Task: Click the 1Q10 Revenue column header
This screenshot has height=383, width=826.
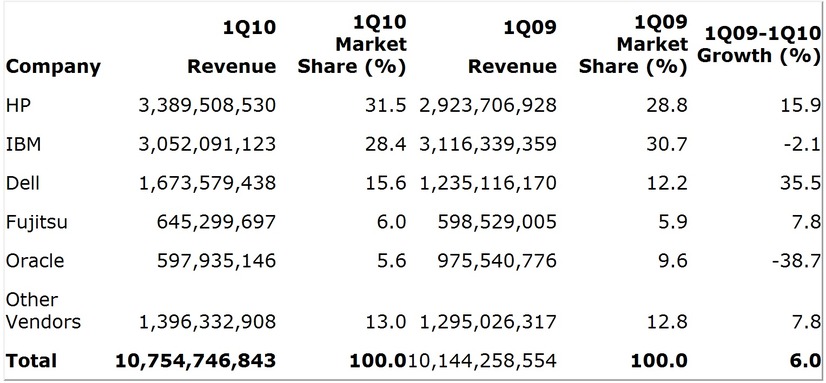Action: [x=232, y=47]
